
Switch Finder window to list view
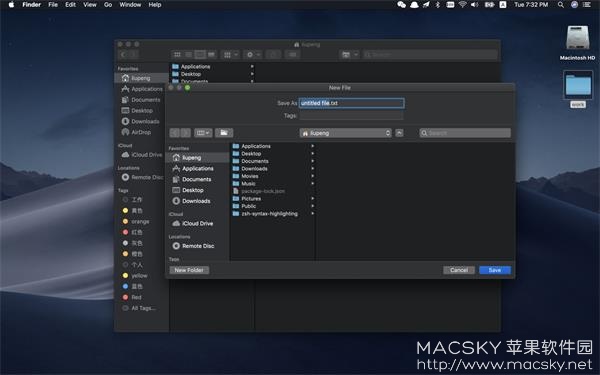click(x=189, y=55)
